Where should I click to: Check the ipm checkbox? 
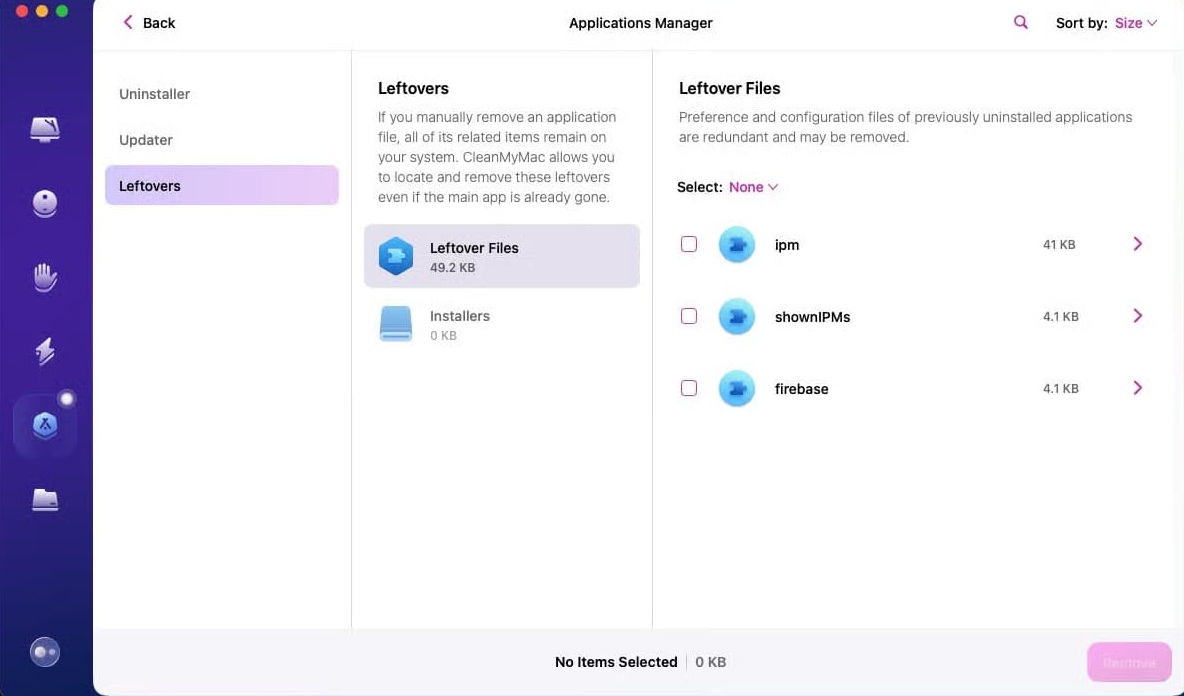coord(689,244)
